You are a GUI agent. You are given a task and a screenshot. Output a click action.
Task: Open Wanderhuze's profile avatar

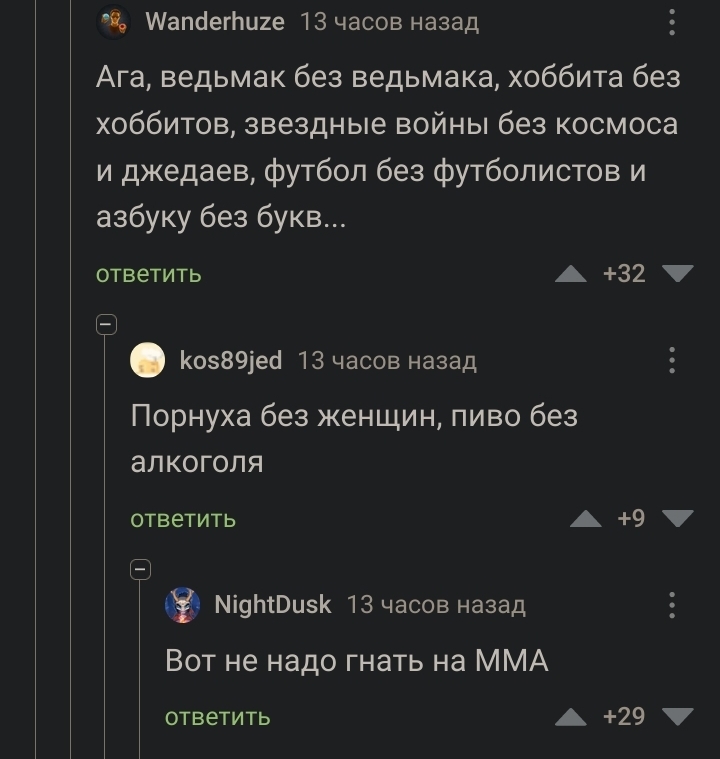113,22
